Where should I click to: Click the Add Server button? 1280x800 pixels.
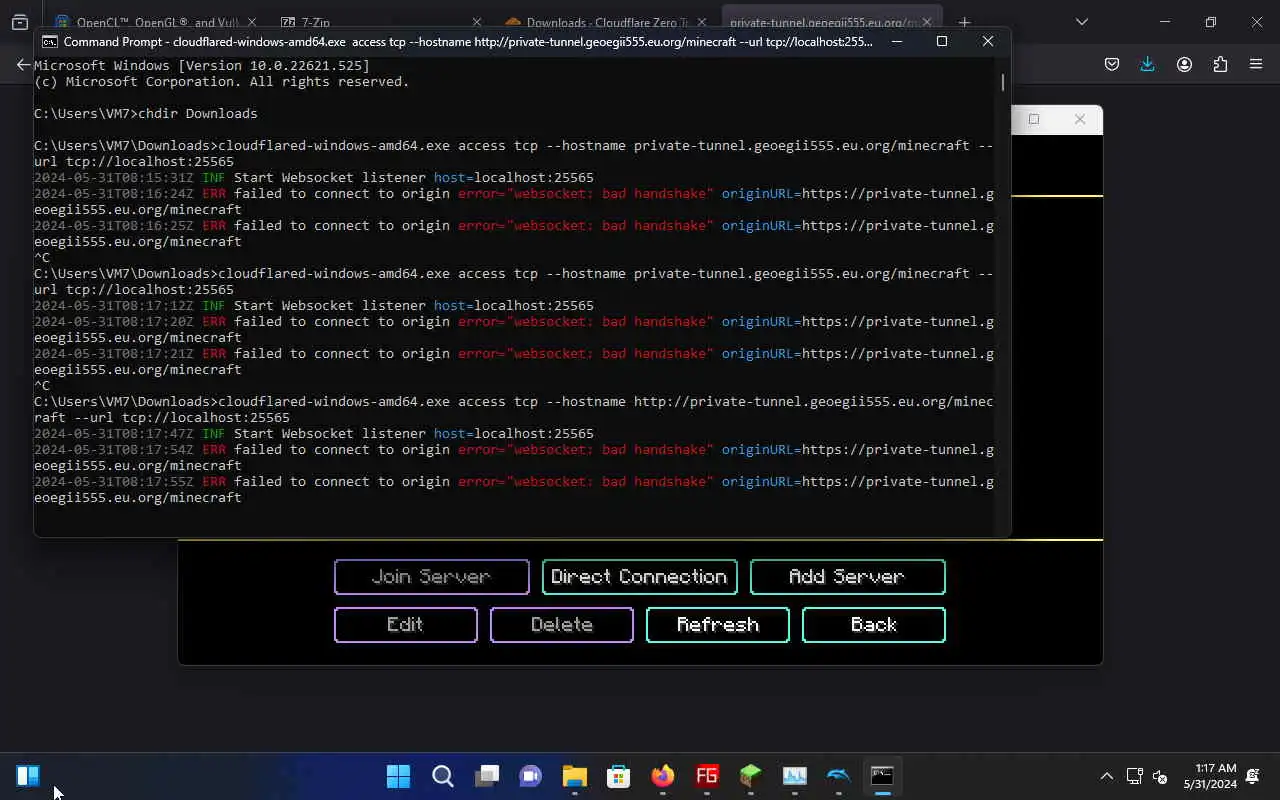coord(847,577)
